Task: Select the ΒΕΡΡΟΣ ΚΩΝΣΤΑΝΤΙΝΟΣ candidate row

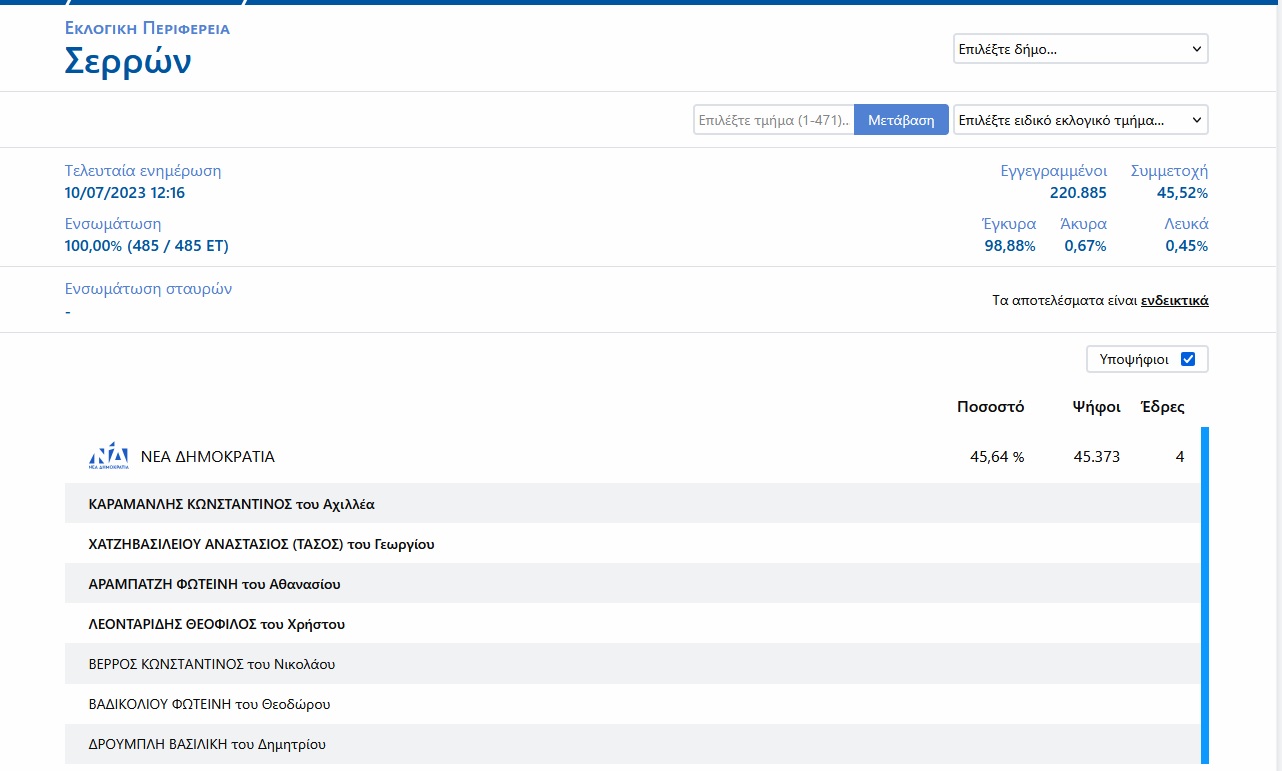Action: [211, 664]
